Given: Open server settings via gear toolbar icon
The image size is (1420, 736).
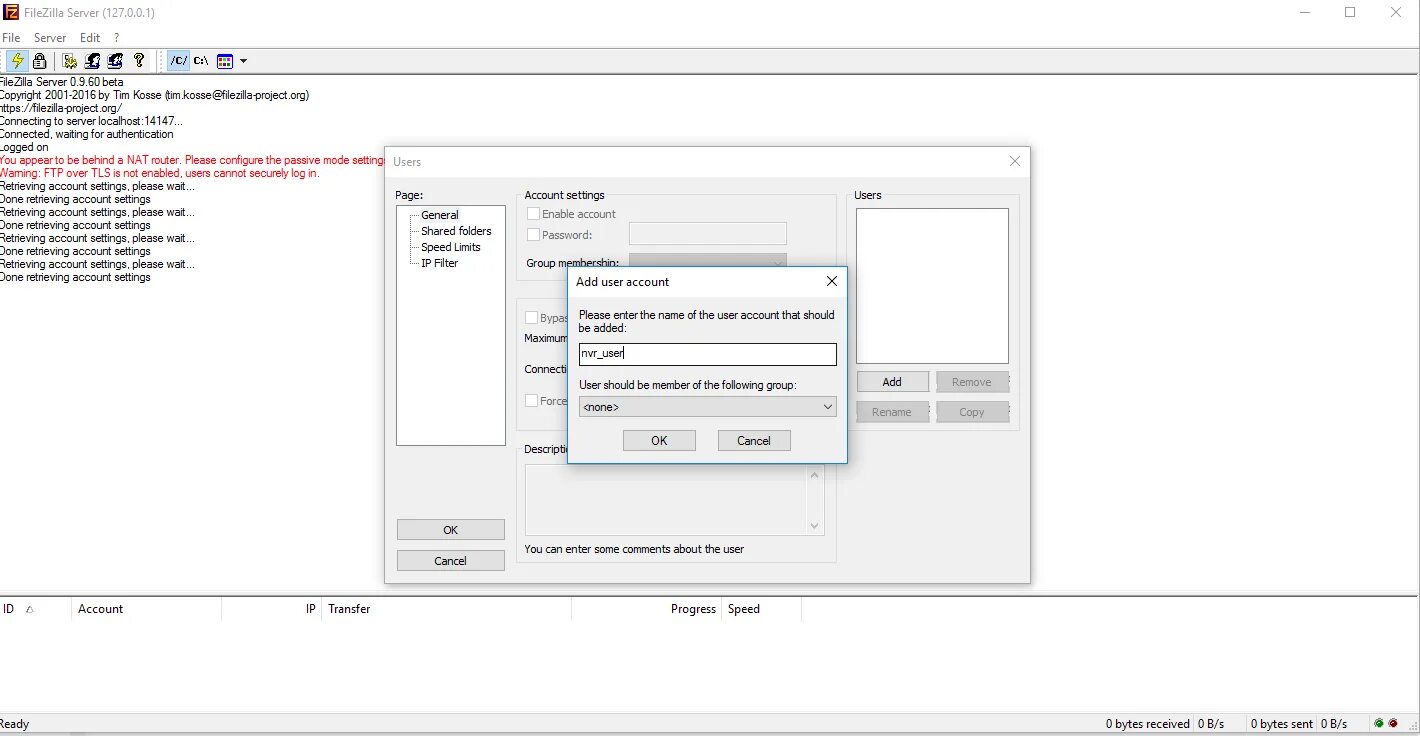Looking at the screenshot, I should tap(69, 61).
